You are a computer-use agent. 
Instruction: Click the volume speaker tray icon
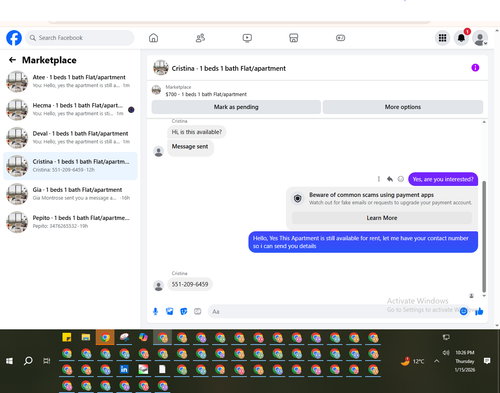click(x=446, y=352)
